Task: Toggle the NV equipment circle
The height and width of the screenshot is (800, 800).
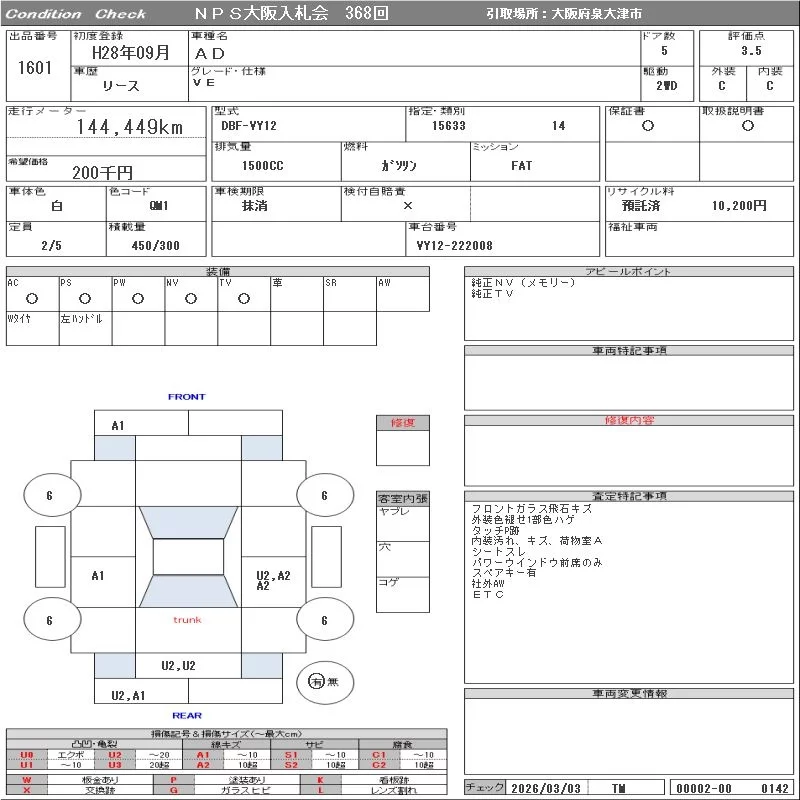Action: [190, 298]
